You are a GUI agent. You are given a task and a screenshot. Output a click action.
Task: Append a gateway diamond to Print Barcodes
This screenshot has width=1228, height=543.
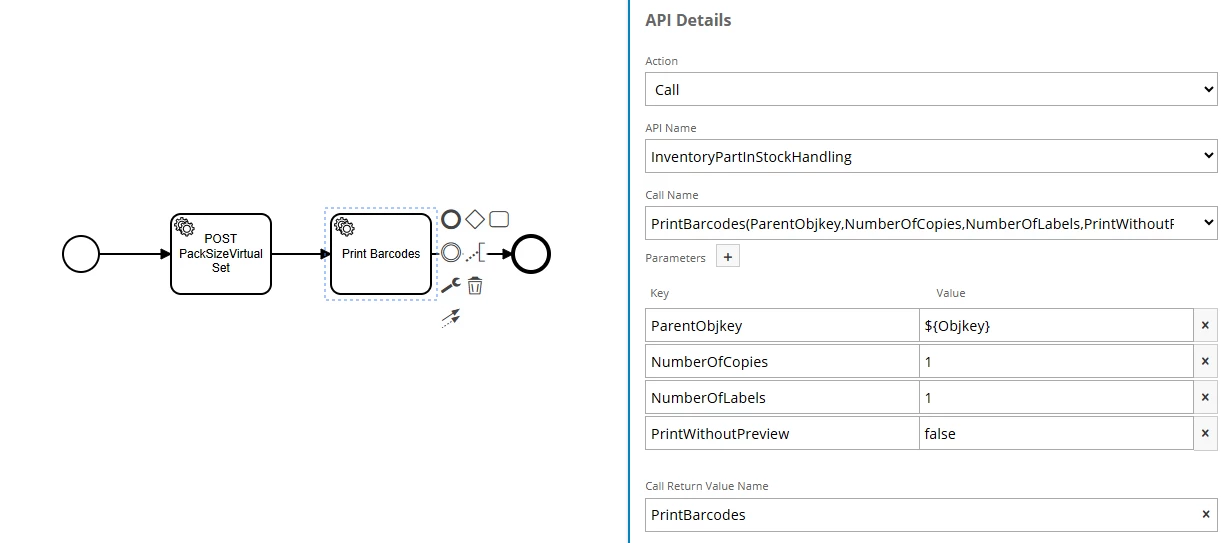475,219
